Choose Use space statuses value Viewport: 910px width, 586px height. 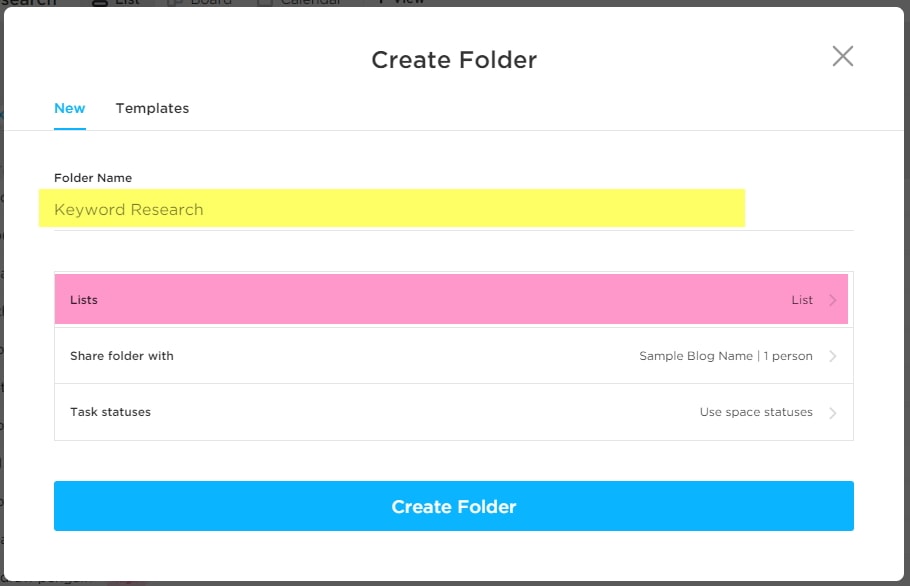pos(756,412)
